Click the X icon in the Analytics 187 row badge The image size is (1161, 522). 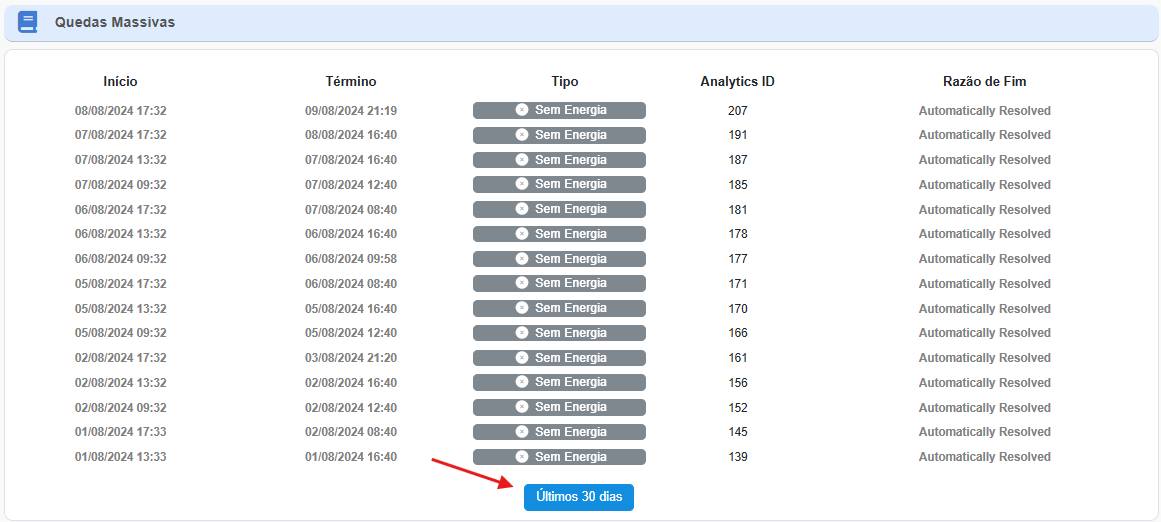tap(522, 160)
